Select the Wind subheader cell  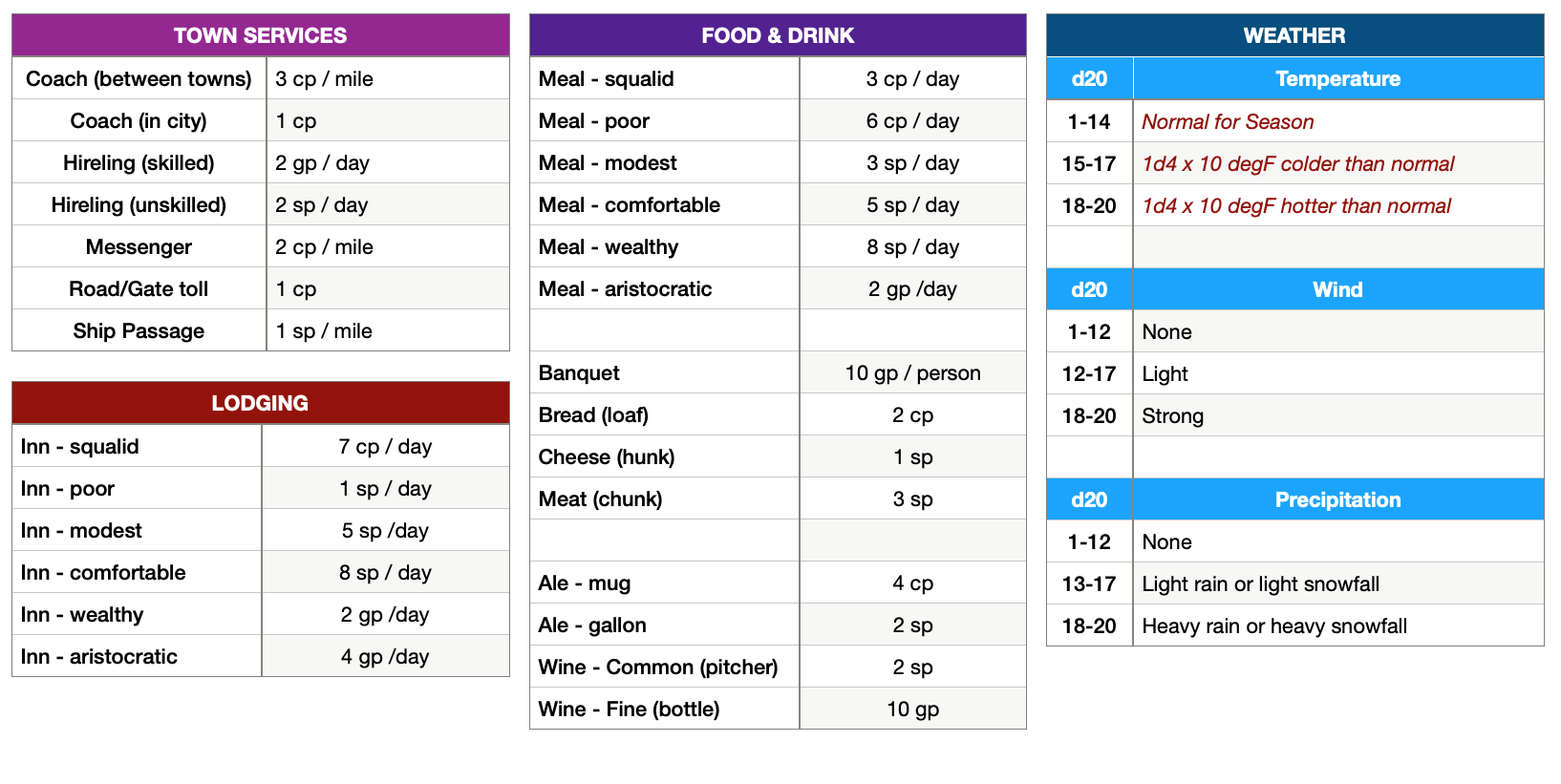[x=1337, y=289]
